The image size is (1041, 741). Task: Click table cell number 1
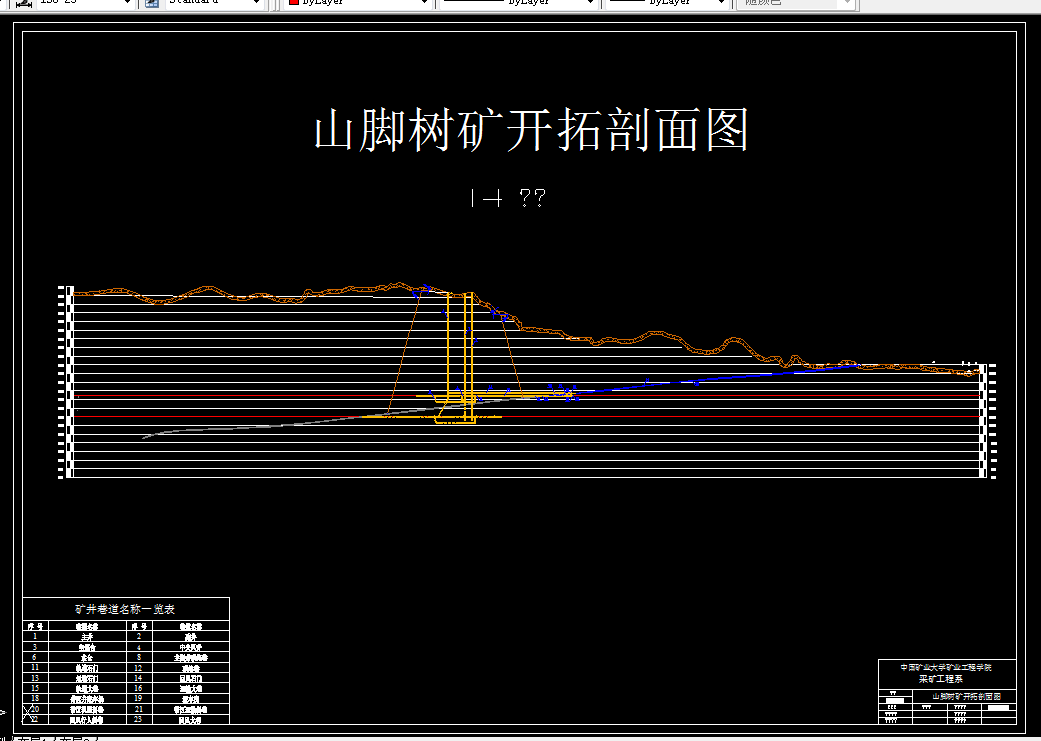pyautogui.click(x=35, y=636)
